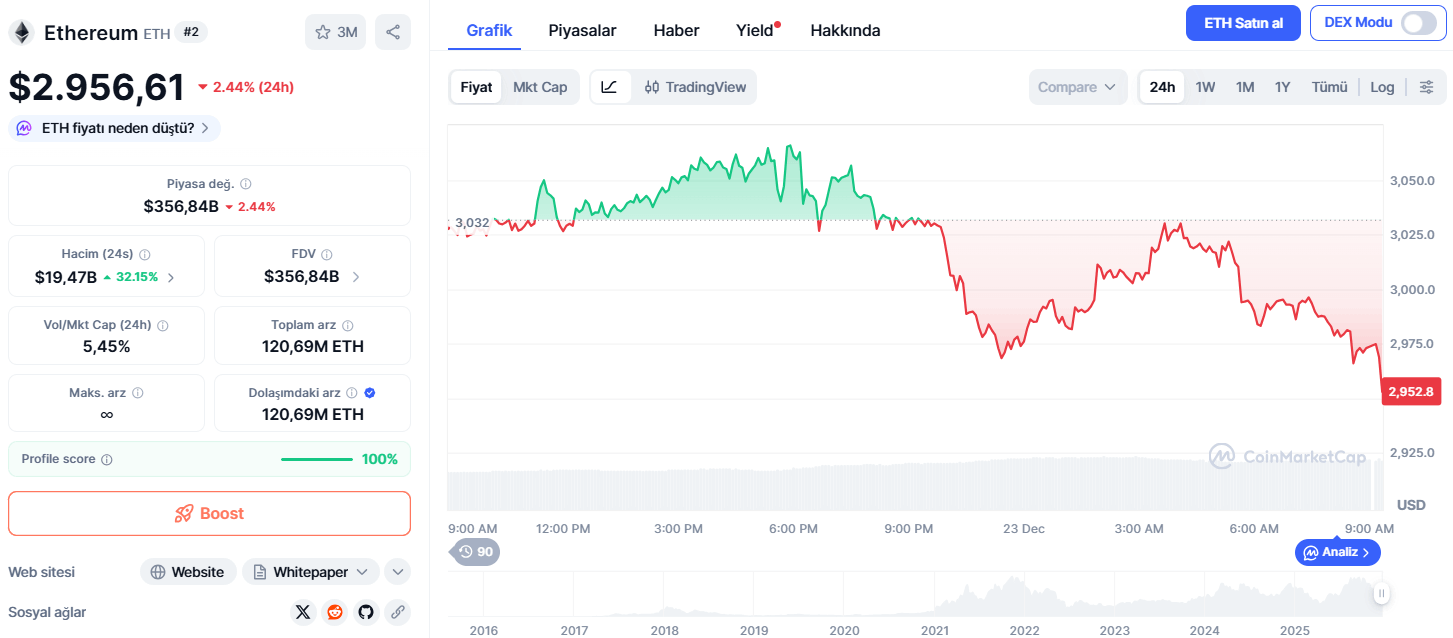1453x638 pixels.
Task: Expand more website links chevron
Action: click(397, 572)
